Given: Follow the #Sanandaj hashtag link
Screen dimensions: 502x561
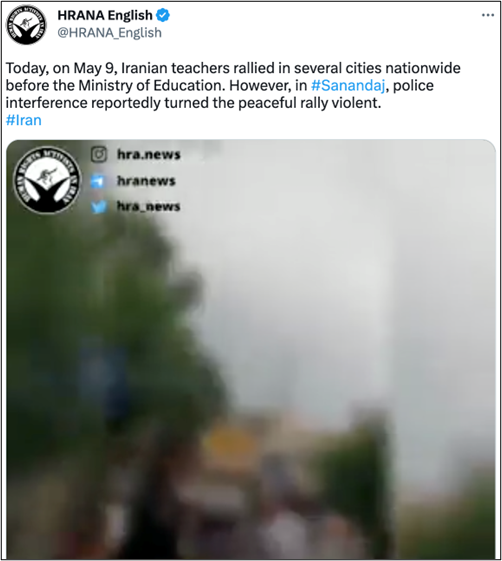Looking at the screenshot, I should 348,86.
